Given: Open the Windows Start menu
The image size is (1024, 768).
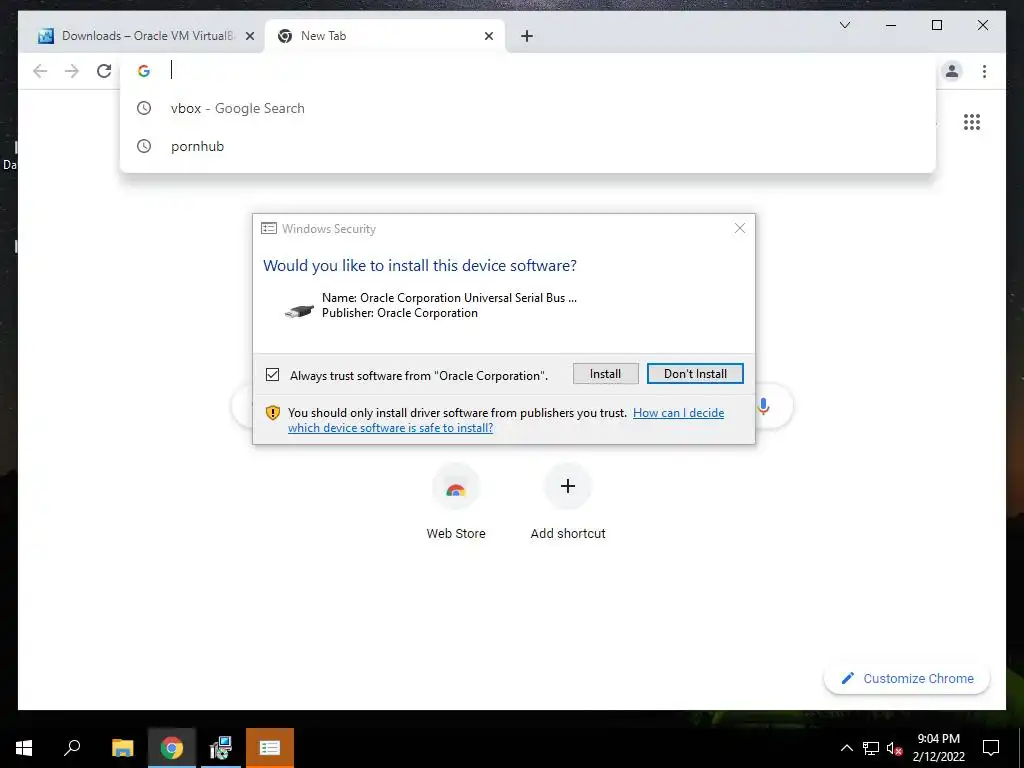Looking at the screenshot, I should click(x=24, y=748).
